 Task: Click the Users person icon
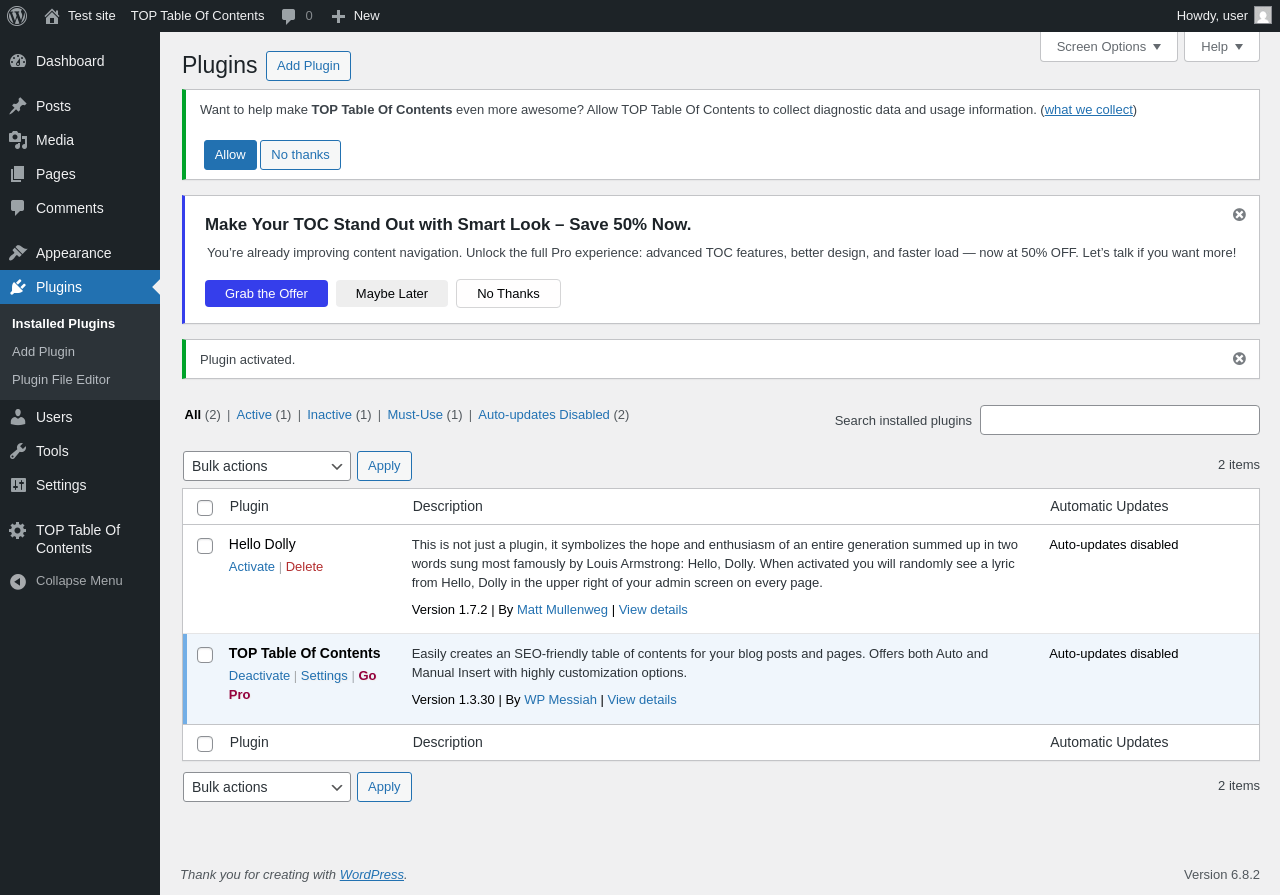tap(18, 417)
